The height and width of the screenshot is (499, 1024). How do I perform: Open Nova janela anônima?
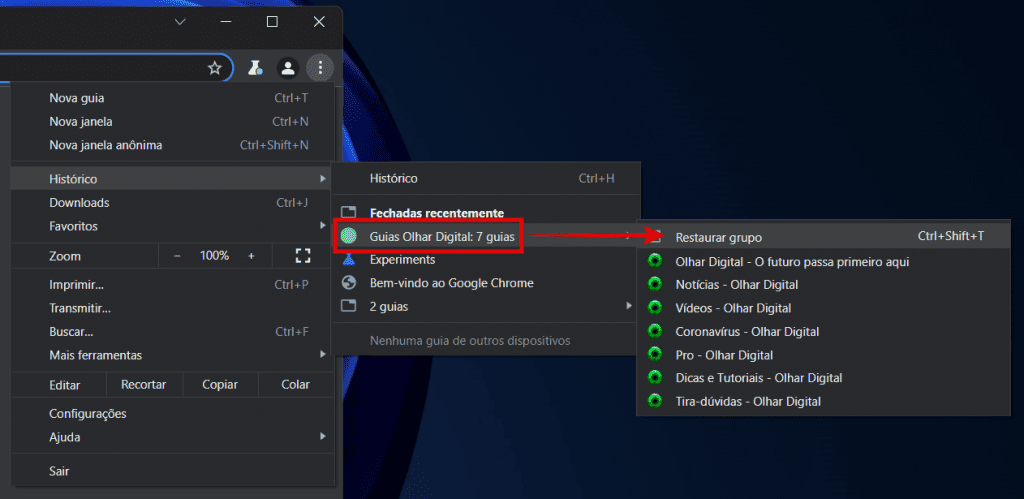172,145
